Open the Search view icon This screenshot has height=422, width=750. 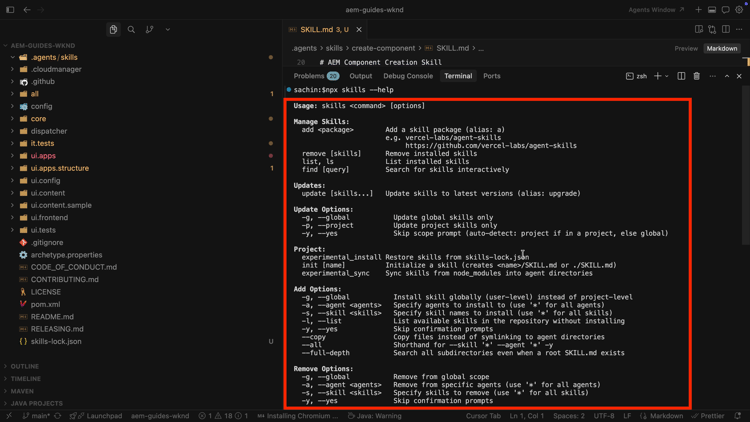[131, 30]
